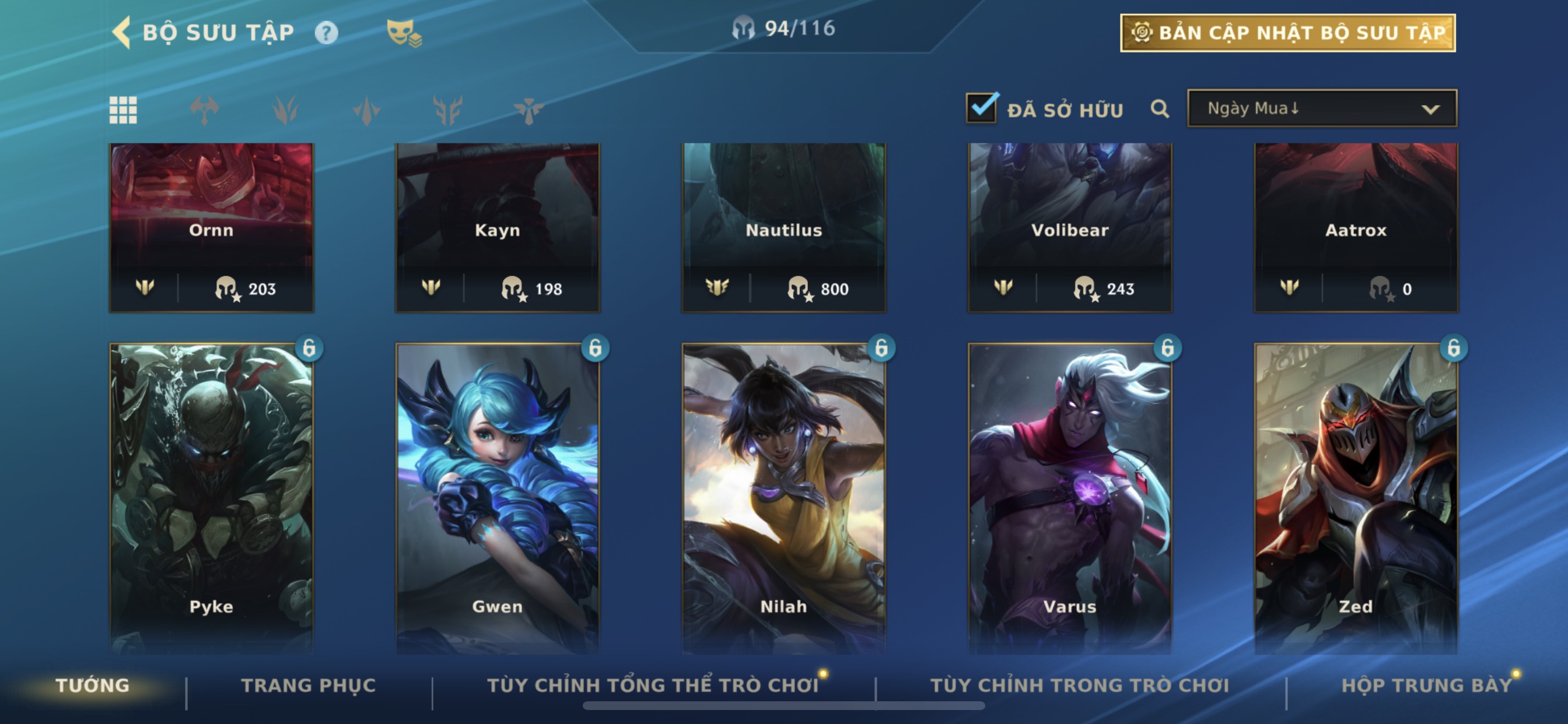
Task: Open the theater mask with coins icon
Action: coord(404,32)
